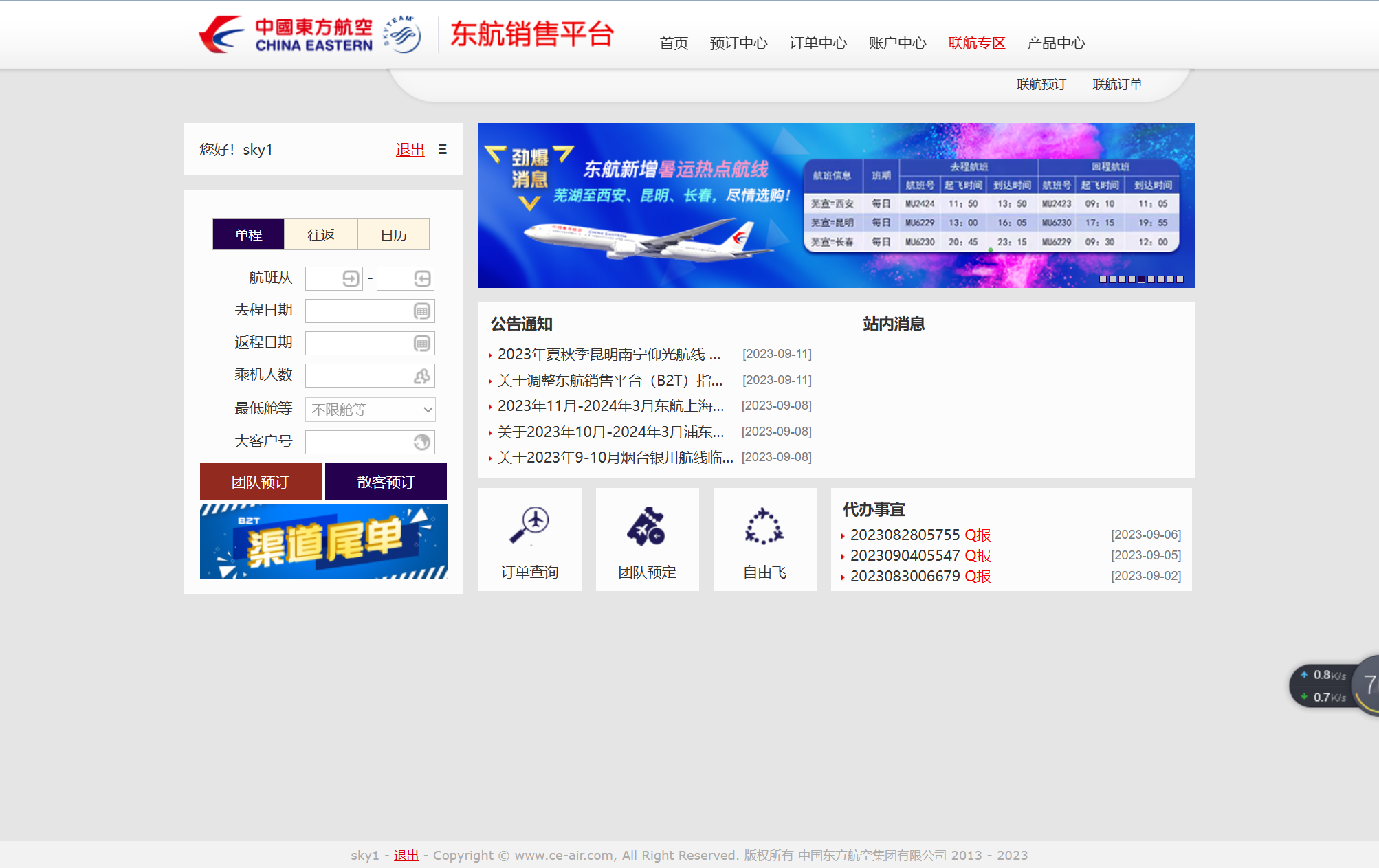The width and height of the screenshot is (1379, 868).
Task: Click the arrival city picker icon
Action: (422, 278)
